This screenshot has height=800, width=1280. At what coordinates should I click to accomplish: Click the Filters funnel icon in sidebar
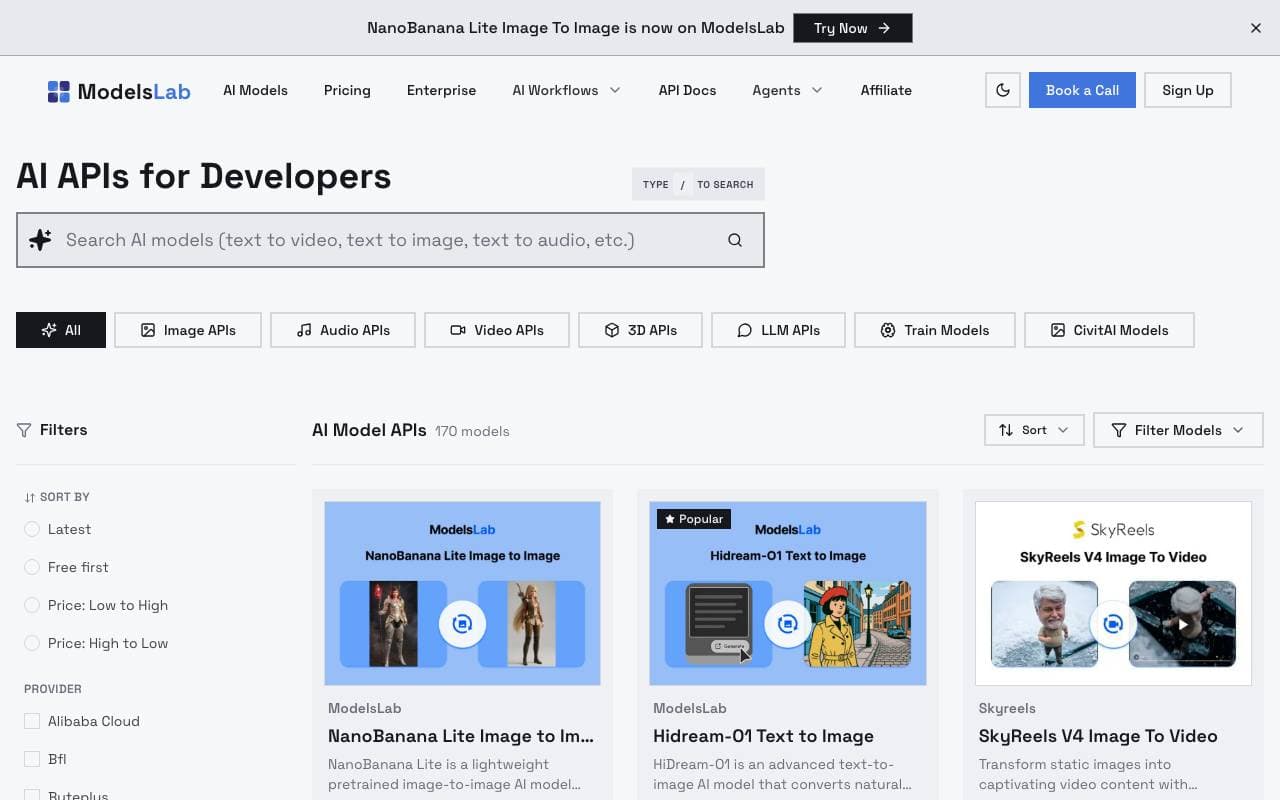click(24, 430)
